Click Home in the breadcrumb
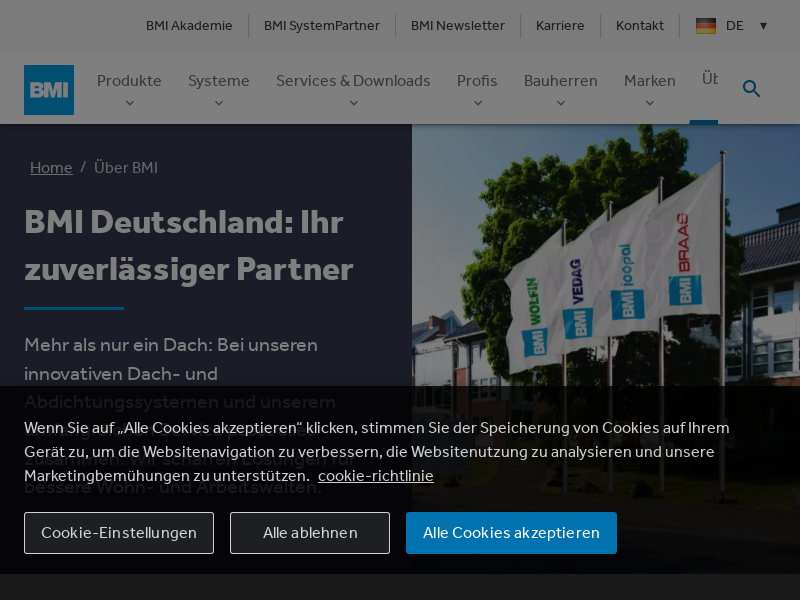This screenshot has width=800, height=600. (x=51, y=168)
